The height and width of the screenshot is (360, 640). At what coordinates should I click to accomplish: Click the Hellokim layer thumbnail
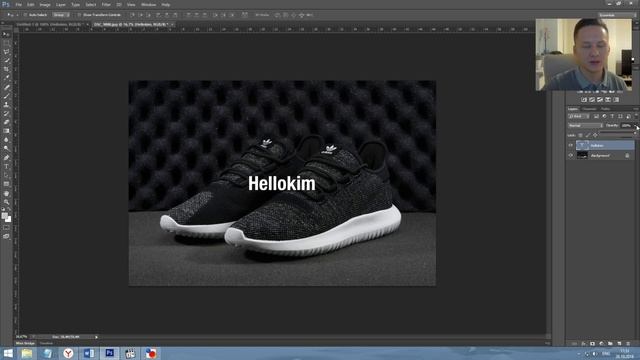click(x=582, y=145)
